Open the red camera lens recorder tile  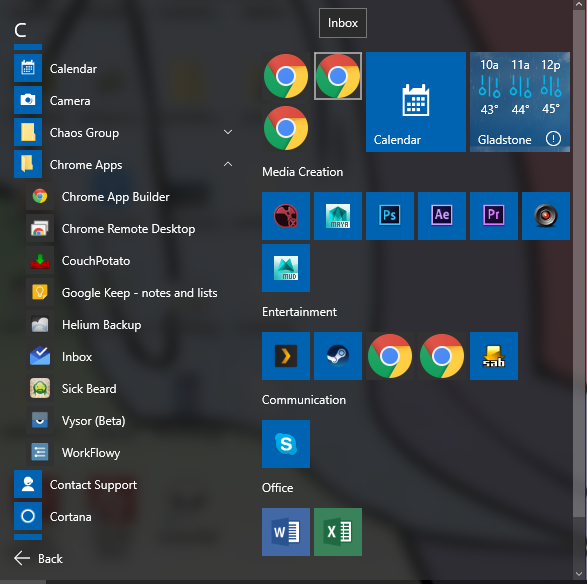[546, 216]
